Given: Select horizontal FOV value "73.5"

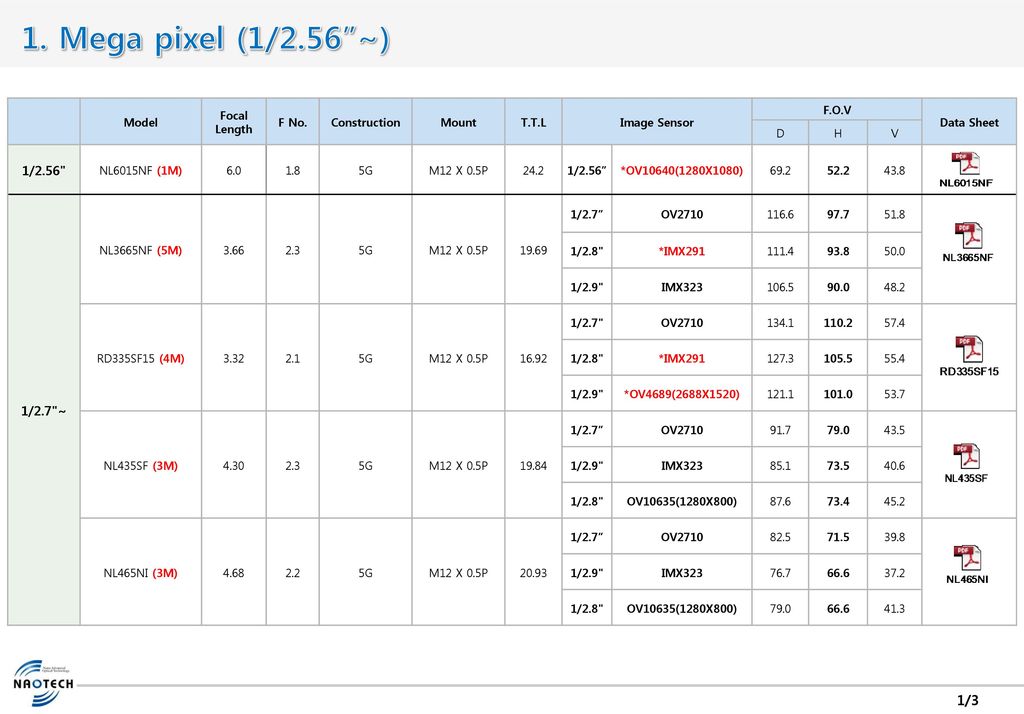Looking at the screenshot, I should (x=838, y=466).
